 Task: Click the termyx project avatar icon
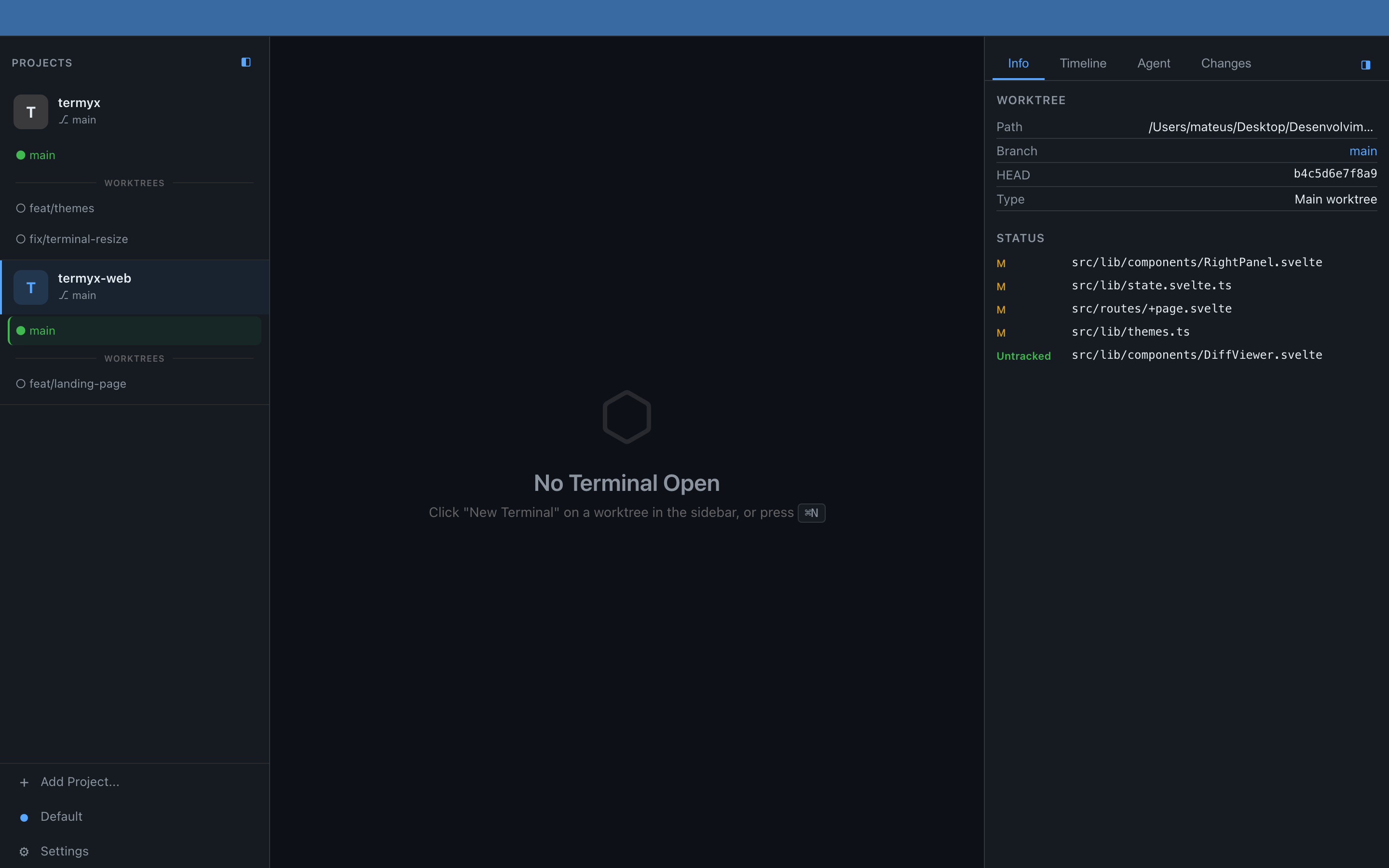[30, 111]
